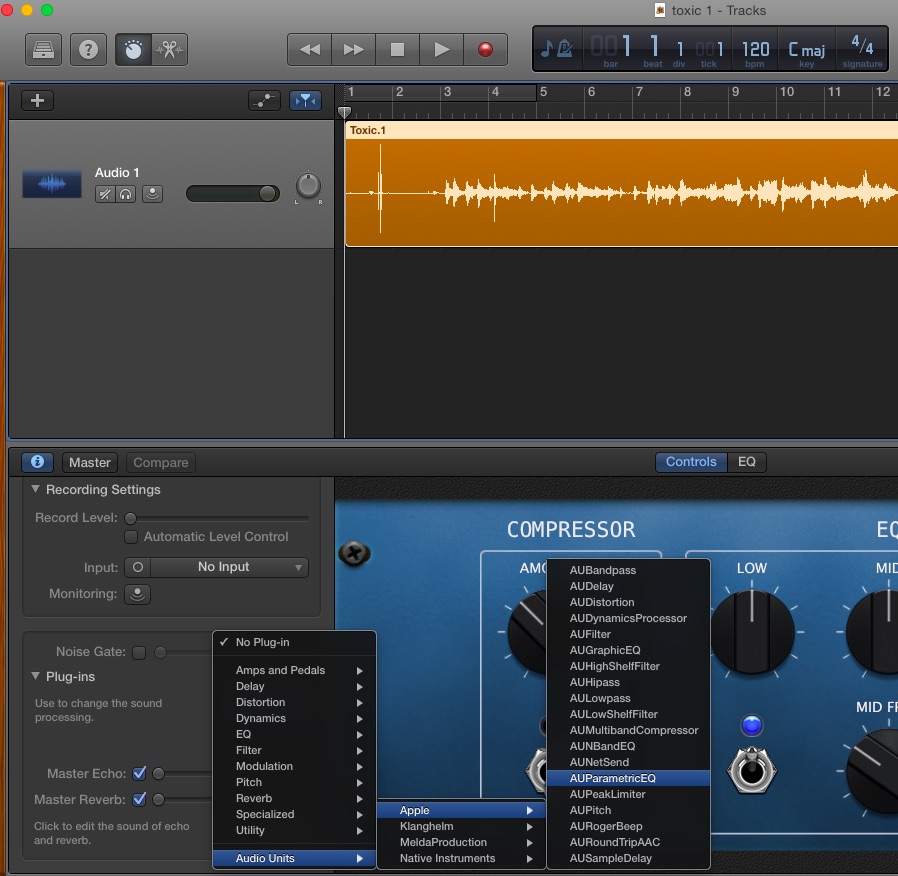Switch to the EQ tab
The height and width of the screenshot is (876, 898).
point(748,461)
